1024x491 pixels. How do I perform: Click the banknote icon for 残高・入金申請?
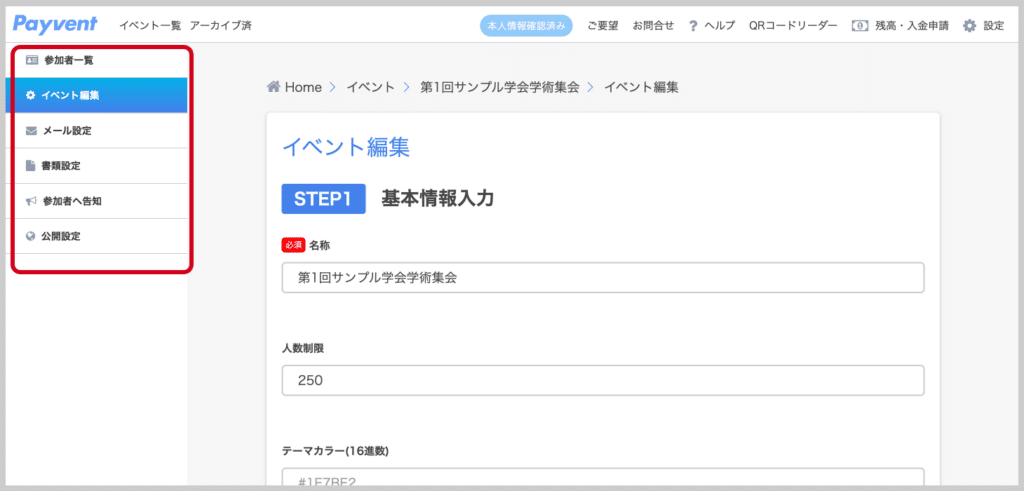pos(859,26)
